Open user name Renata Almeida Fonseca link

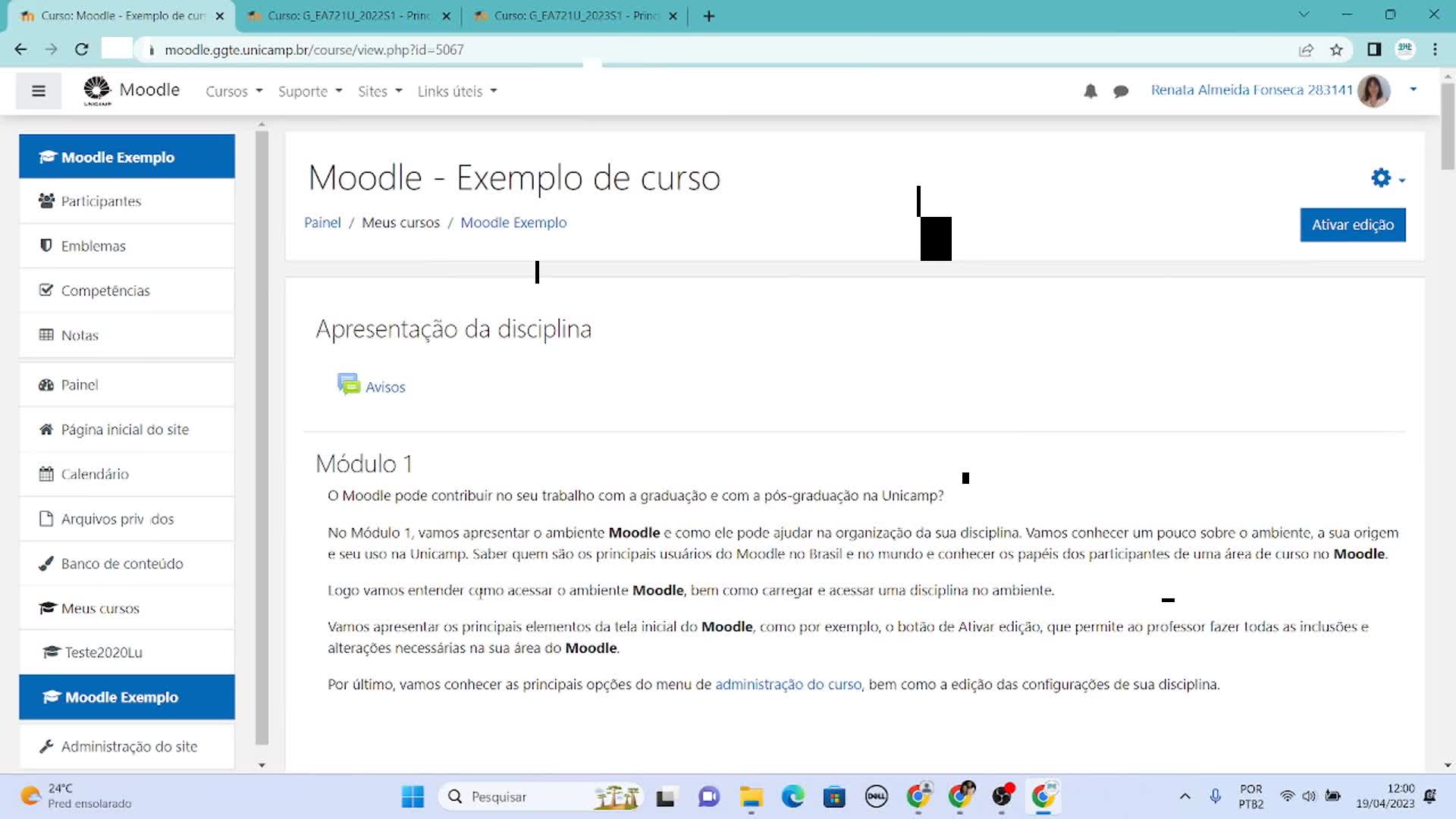click(1251, 89)
